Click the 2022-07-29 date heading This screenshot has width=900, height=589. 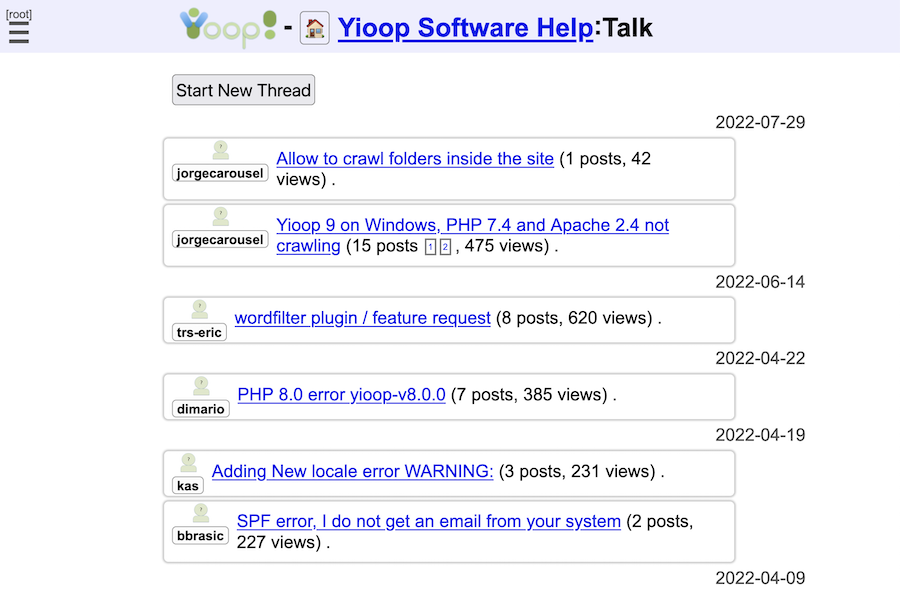click(760, 122)
